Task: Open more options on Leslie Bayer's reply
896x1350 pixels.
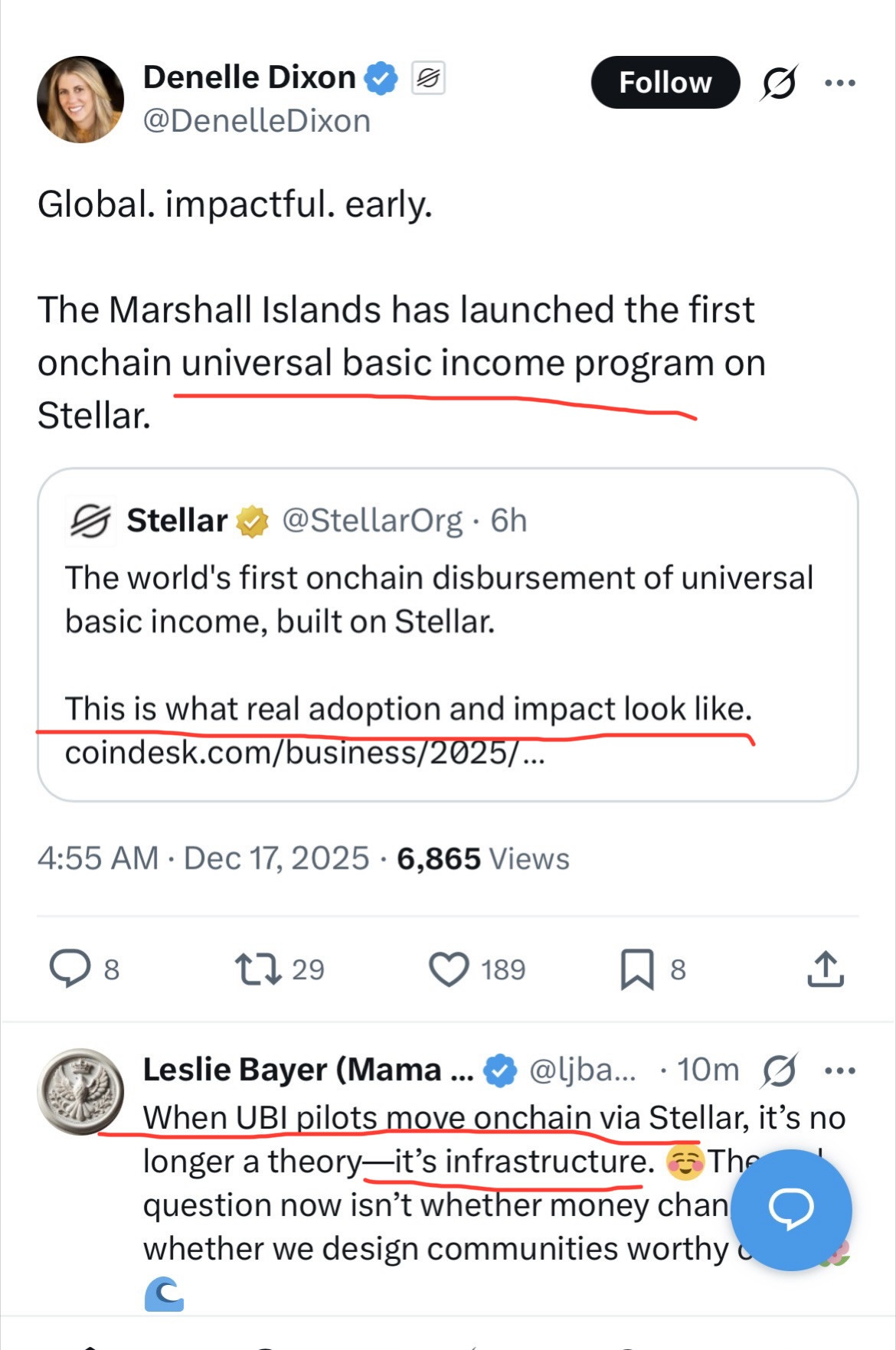Action: [840, 1071]
